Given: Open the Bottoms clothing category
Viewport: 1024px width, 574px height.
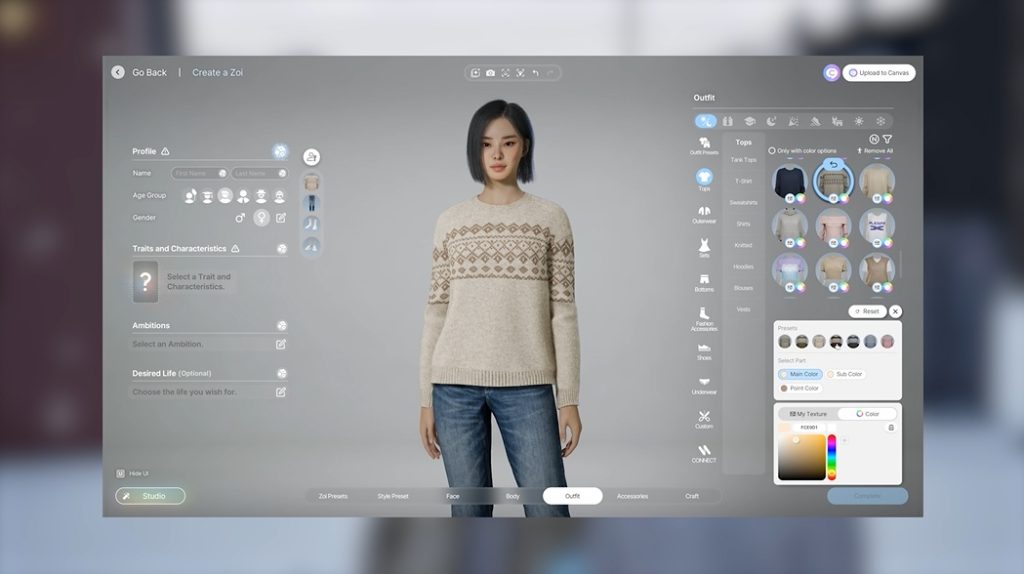Looking at the screenshot, I should click(x=704, y=282).
